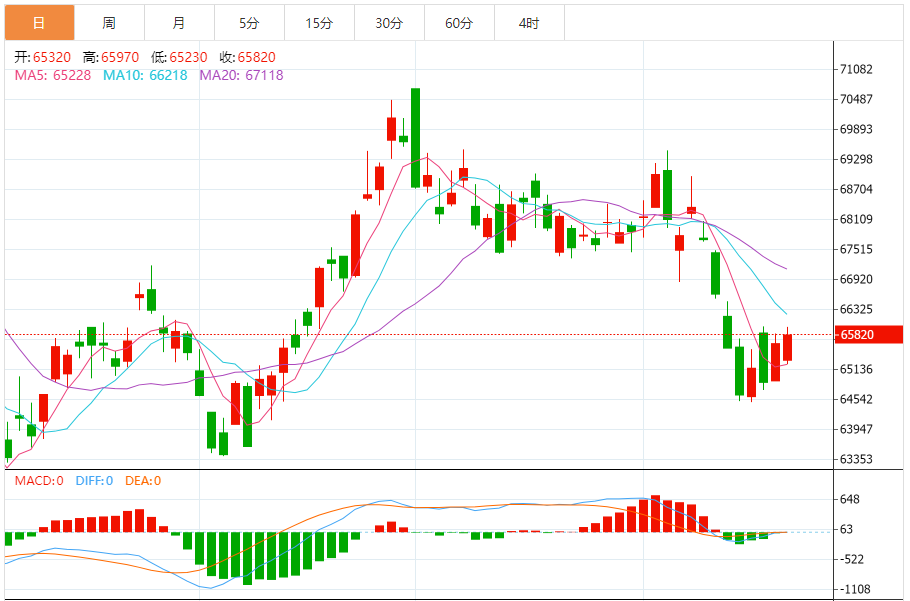Click the 68109 price axis label

pos(857,219)
